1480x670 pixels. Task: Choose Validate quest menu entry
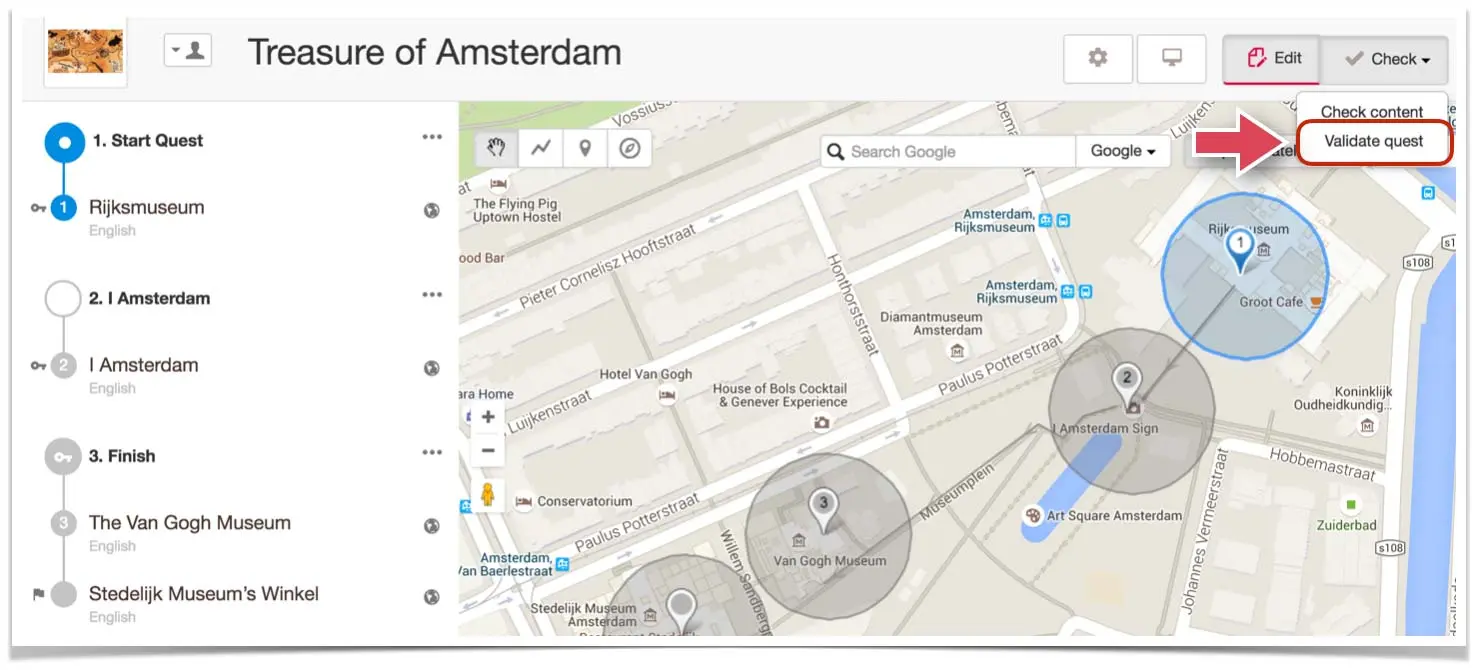[1374, 141]
